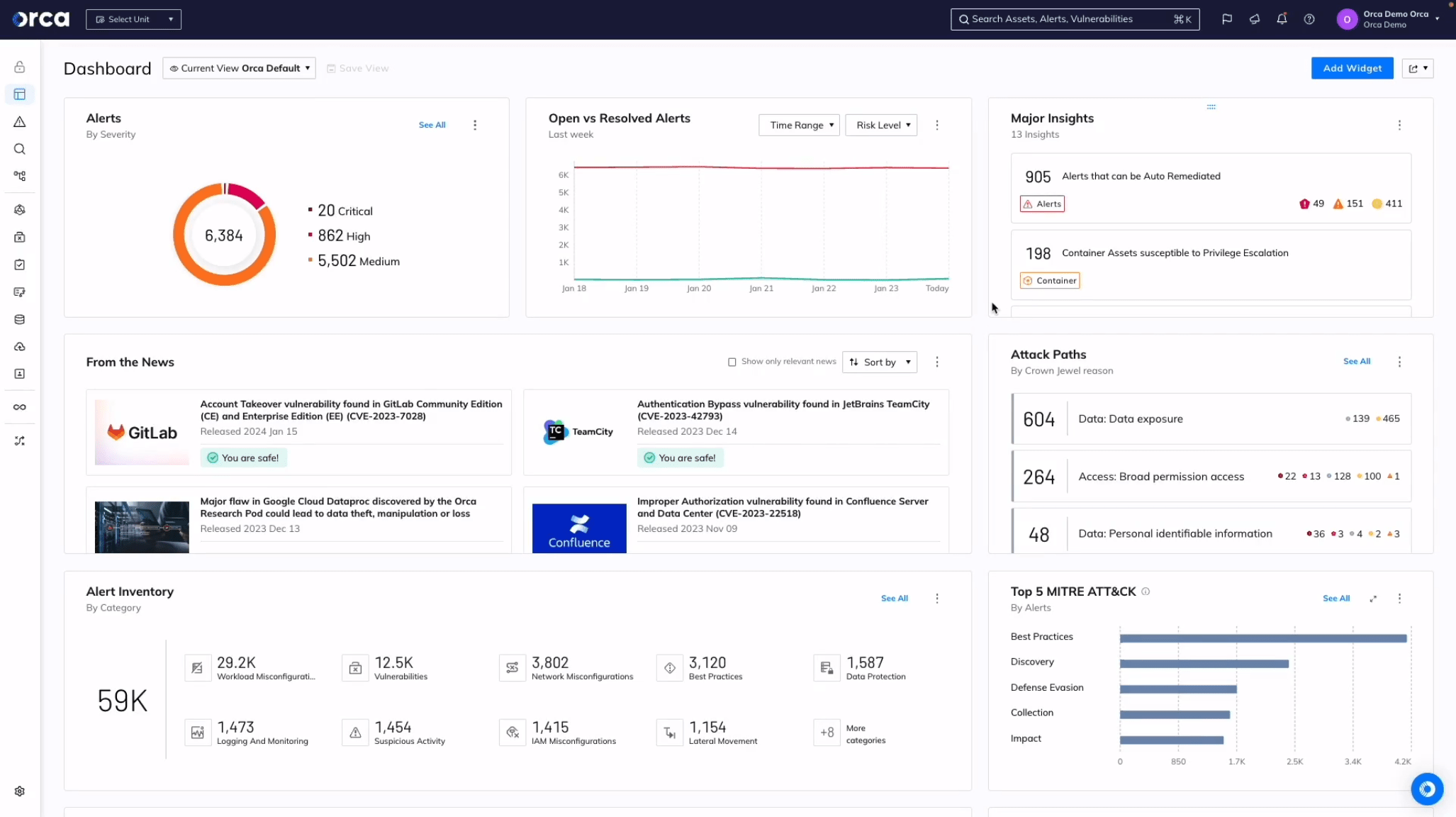Open the Time Range dropdown in Open vs Resolved Alerts

point(798,125)
